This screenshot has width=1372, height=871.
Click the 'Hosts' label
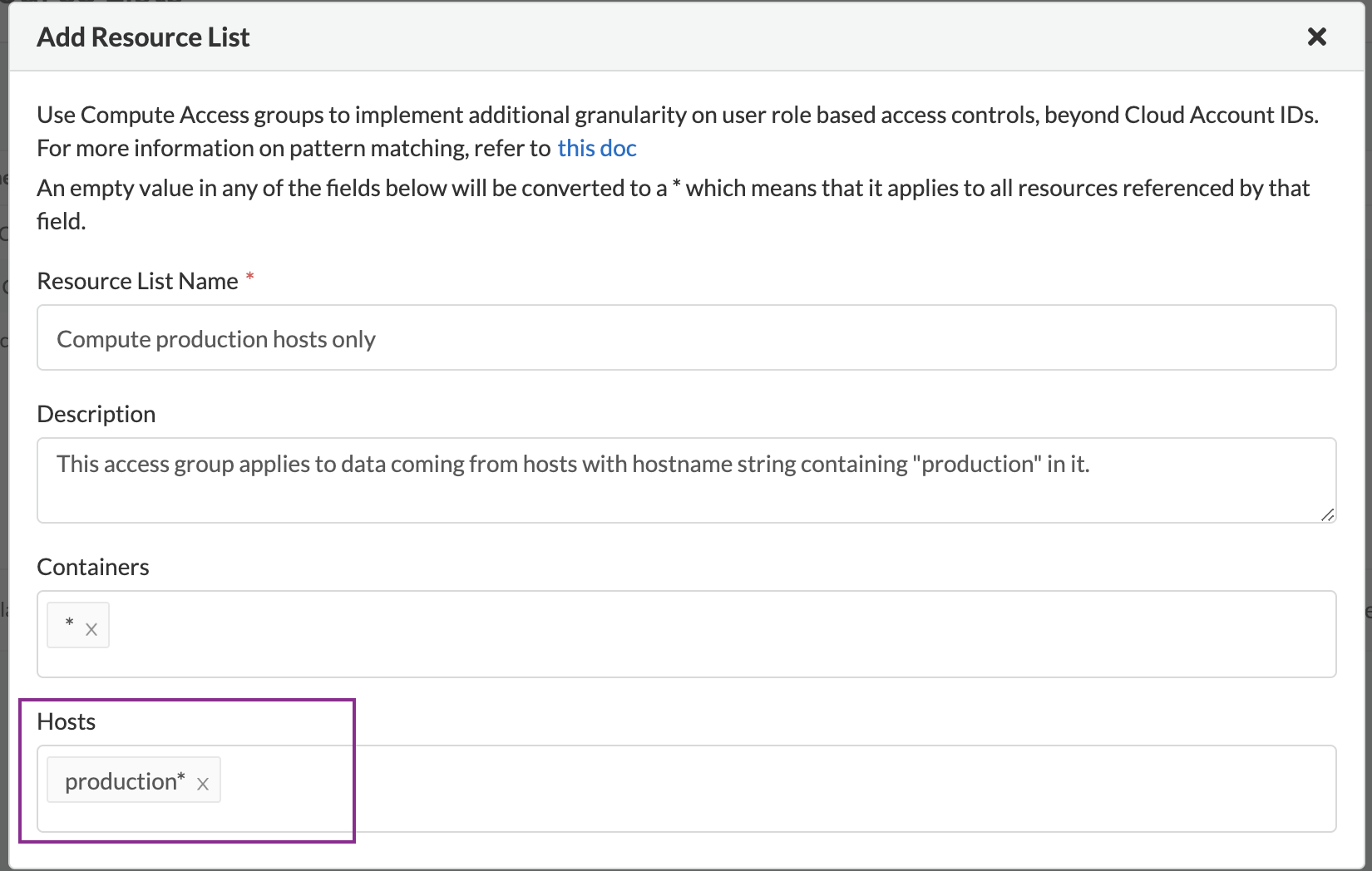(x=67, y=721)
